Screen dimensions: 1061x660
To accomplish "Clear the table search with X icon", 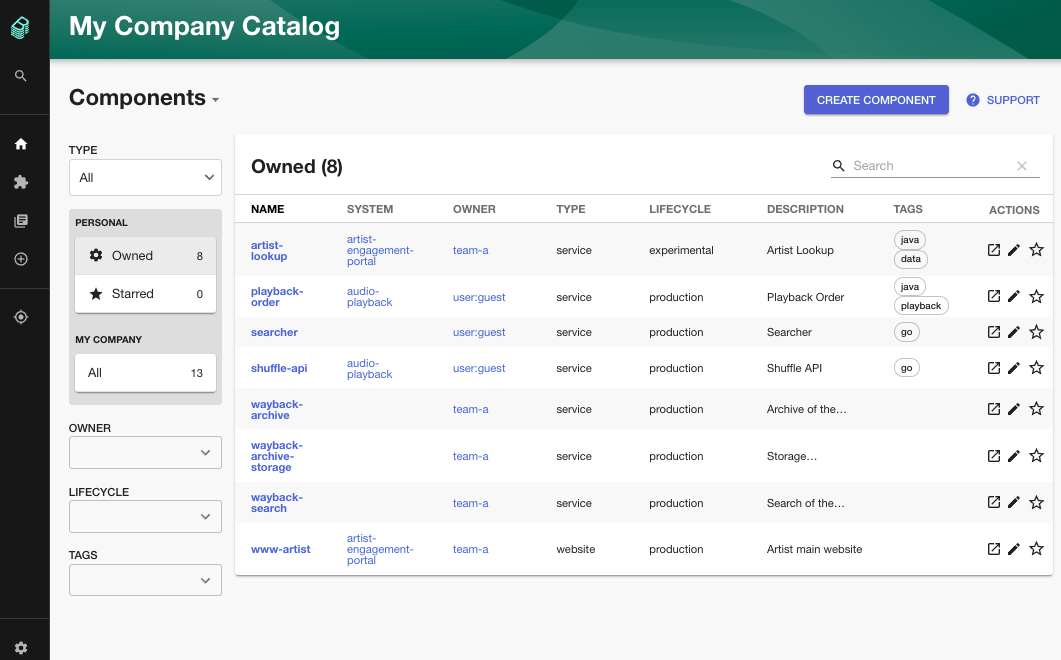I will 1022,166.
